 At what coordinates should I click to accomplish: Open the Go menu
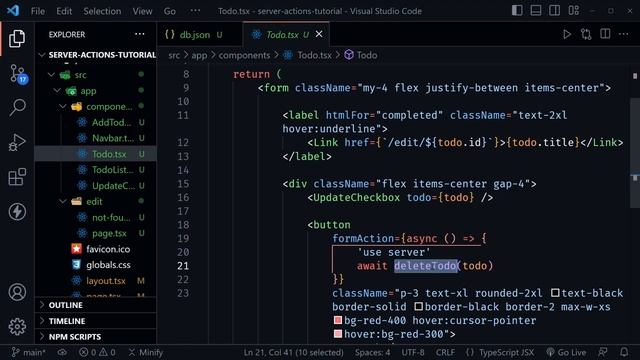[170, 11]
